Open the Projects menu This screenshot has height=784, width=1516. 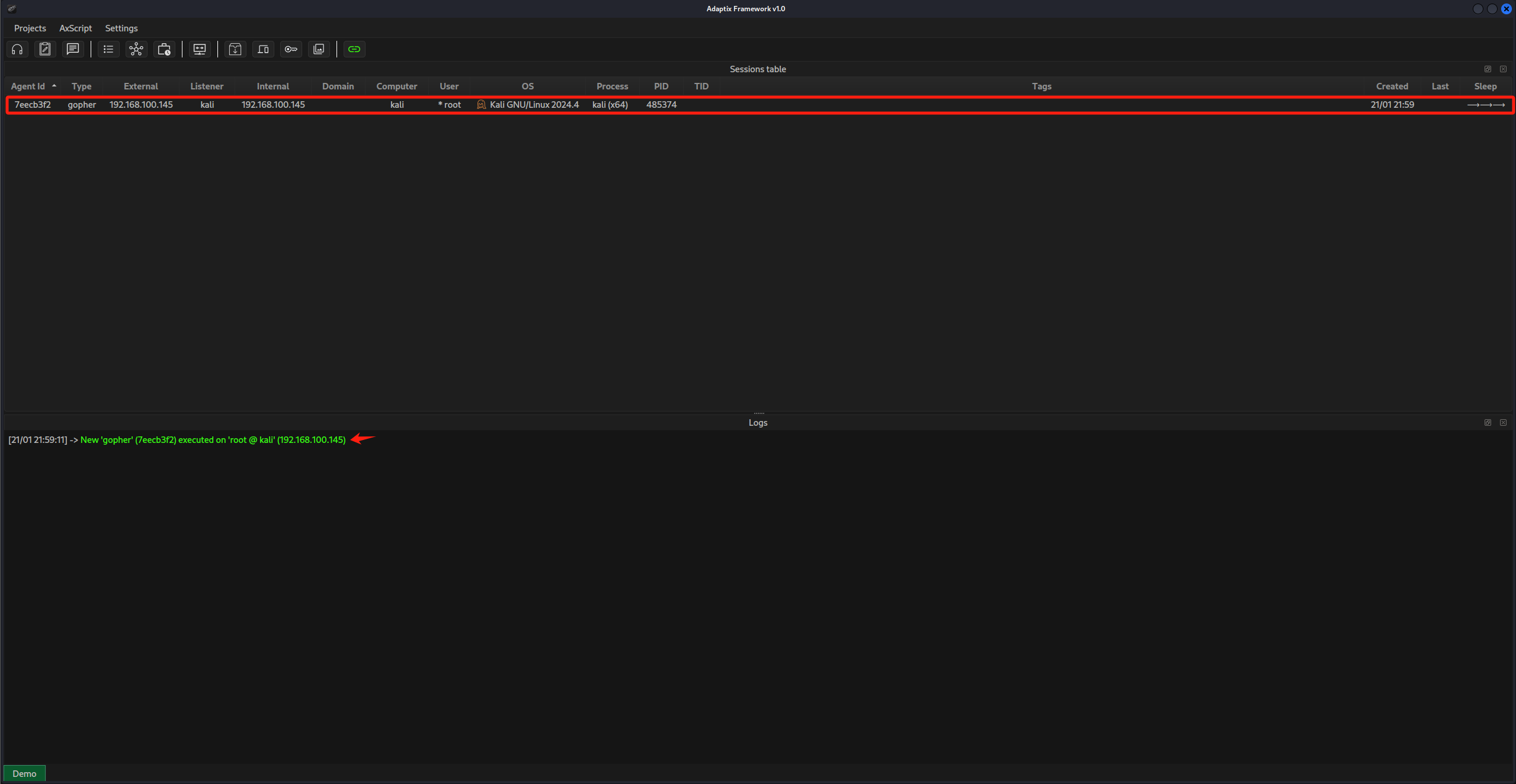pyautogui.click(x=30, y=28)
